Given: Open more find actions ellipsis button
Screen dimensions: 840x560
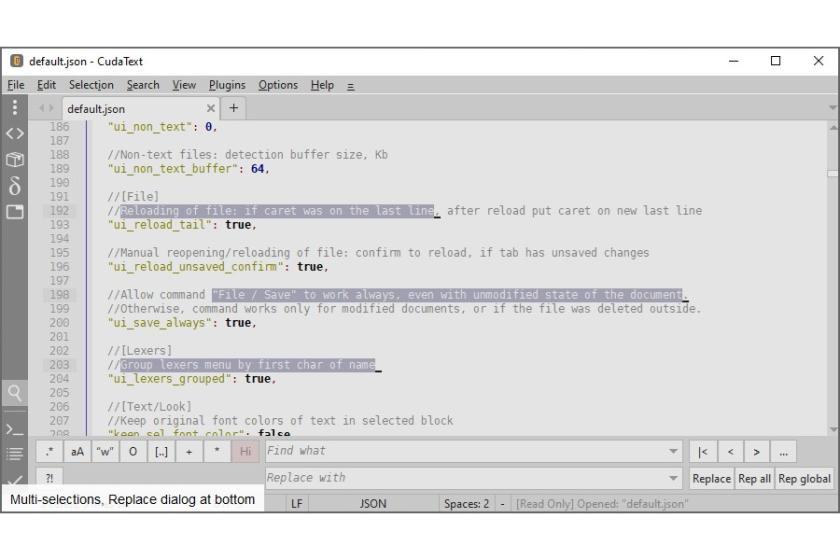Looking at the screenshot, I should click(783, 452).
